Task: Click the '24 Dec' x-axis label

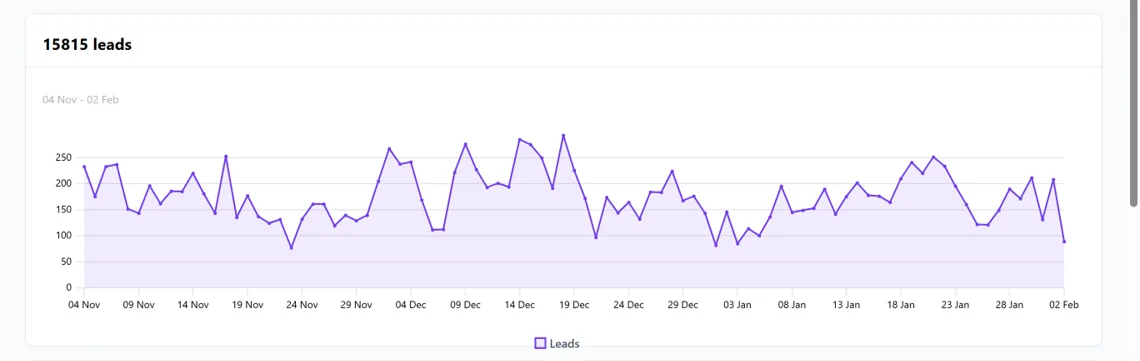Action: [629, 305]
